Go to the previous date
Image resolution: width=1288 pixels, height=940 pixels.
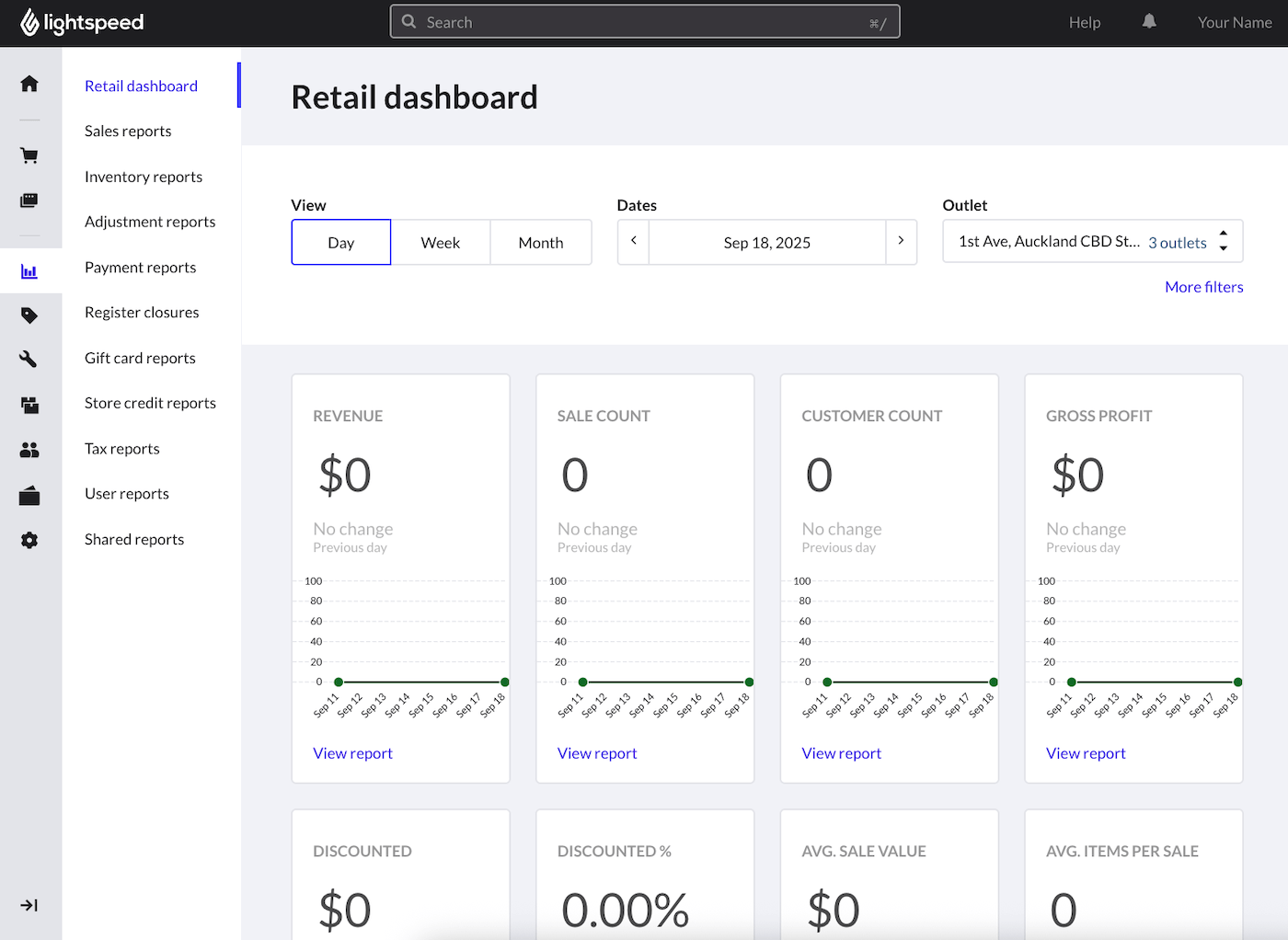(633, 242)
